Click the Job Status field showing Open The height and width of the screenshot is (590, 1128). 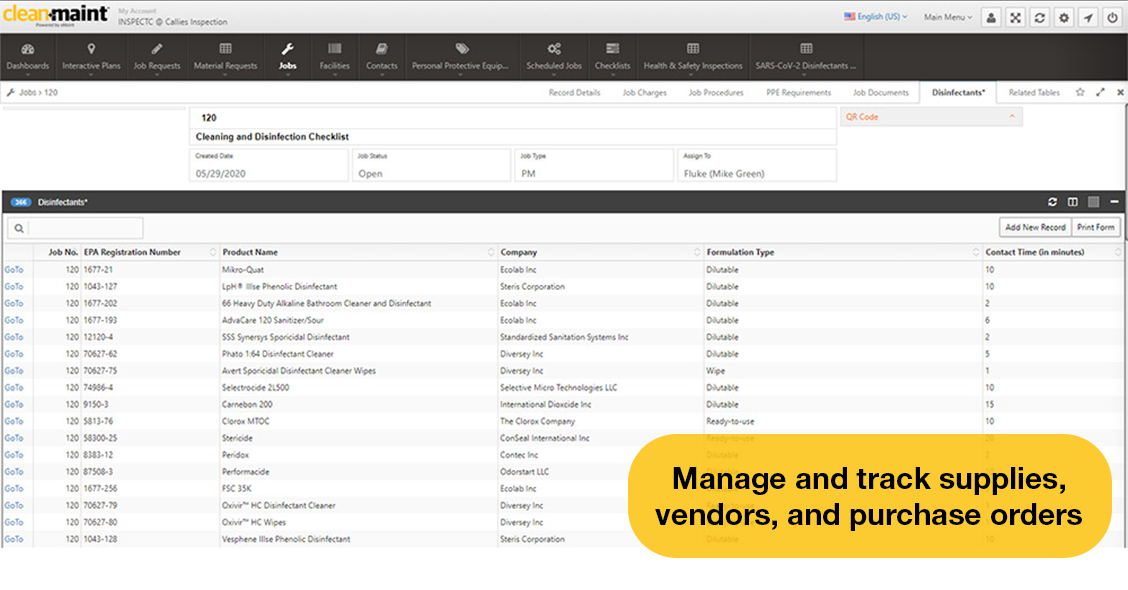click(x=432, y=165)
